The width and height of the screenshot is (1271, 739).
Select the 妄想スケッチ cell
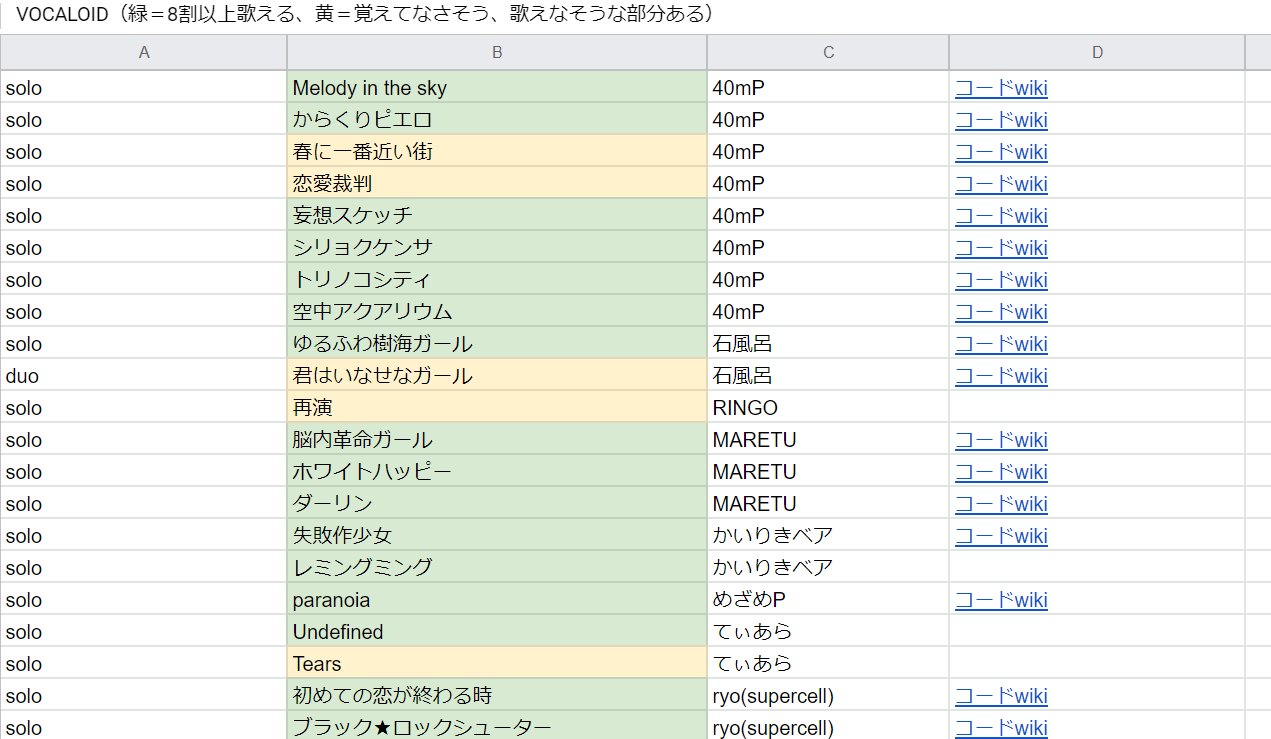[497, 215]
